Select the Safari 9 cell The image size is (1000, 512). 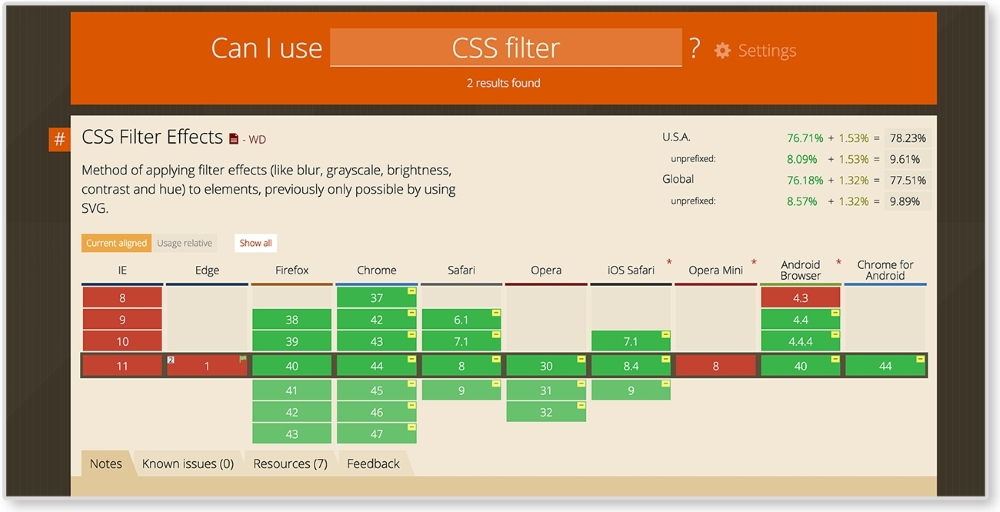point(461,390)
